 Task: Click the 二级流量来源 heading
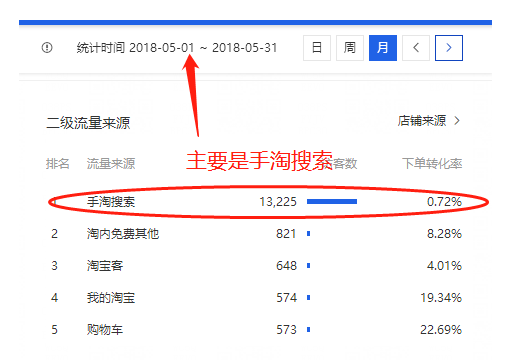click(x=88, y=123)
